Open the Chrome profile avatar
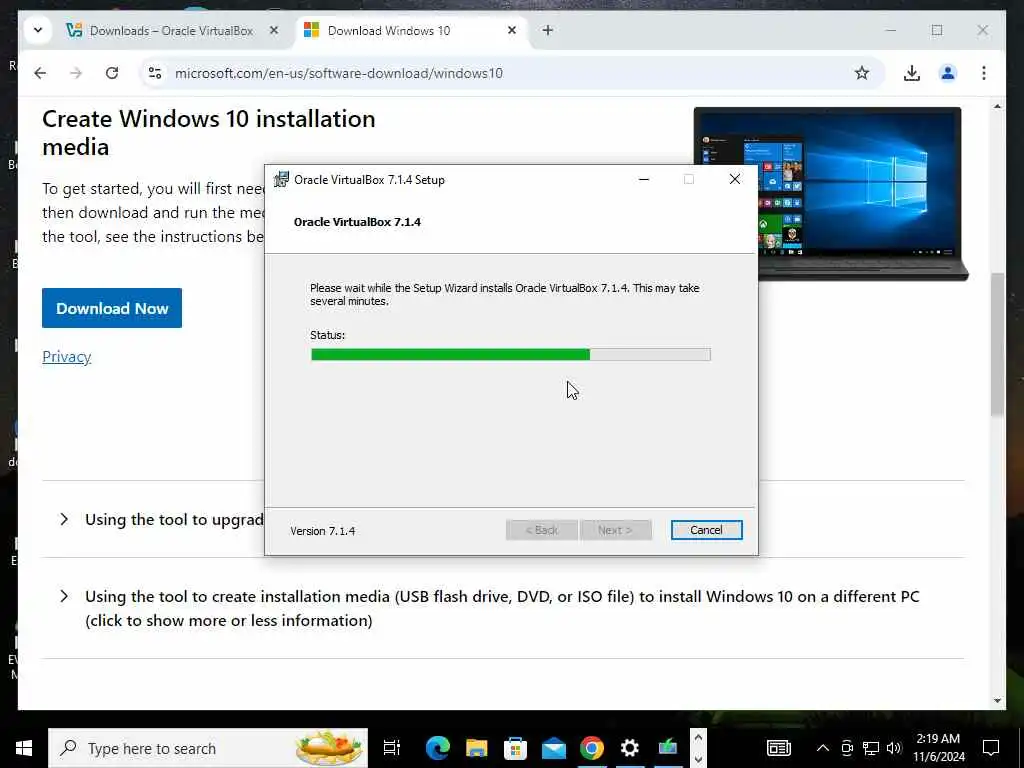 [948, 73]
